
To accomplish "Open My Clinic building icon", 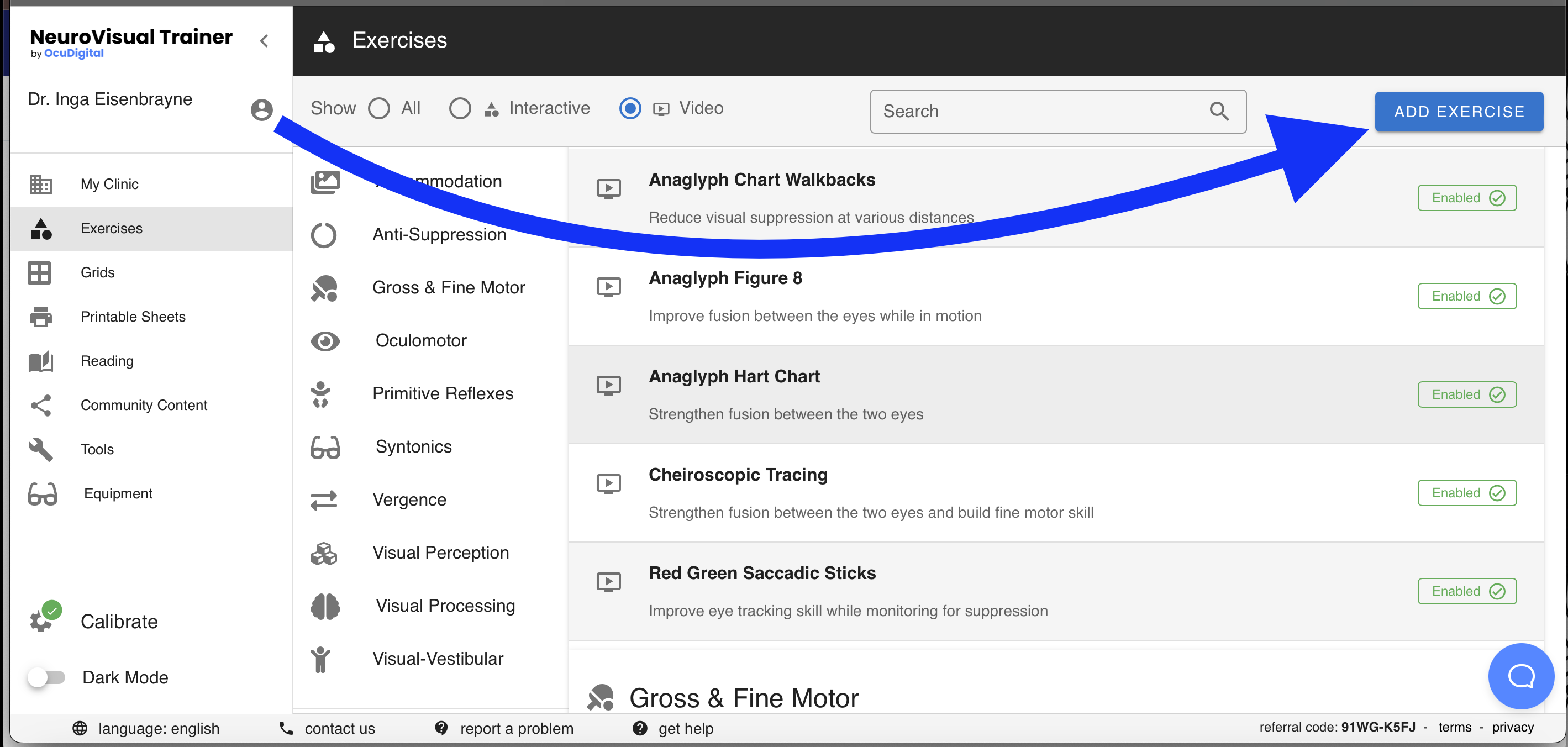I will point(41,184).
